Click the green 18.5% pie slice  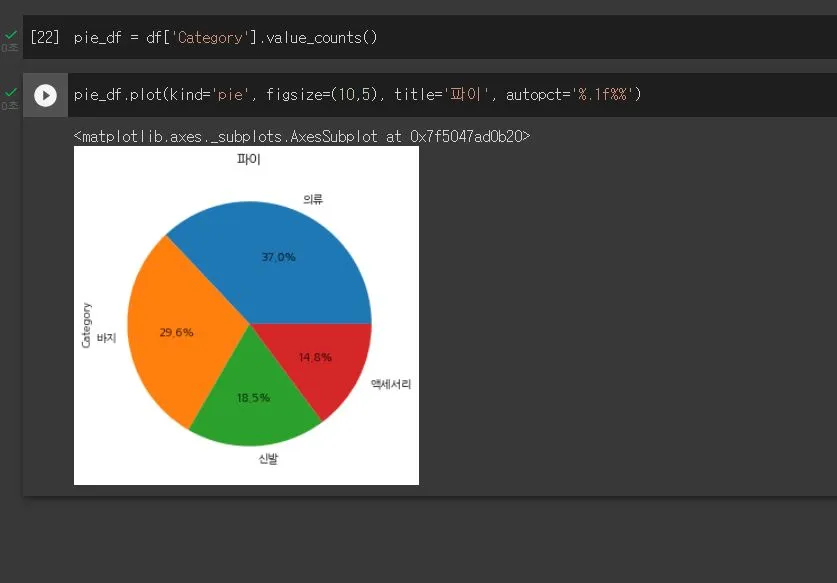coord(254,398)
